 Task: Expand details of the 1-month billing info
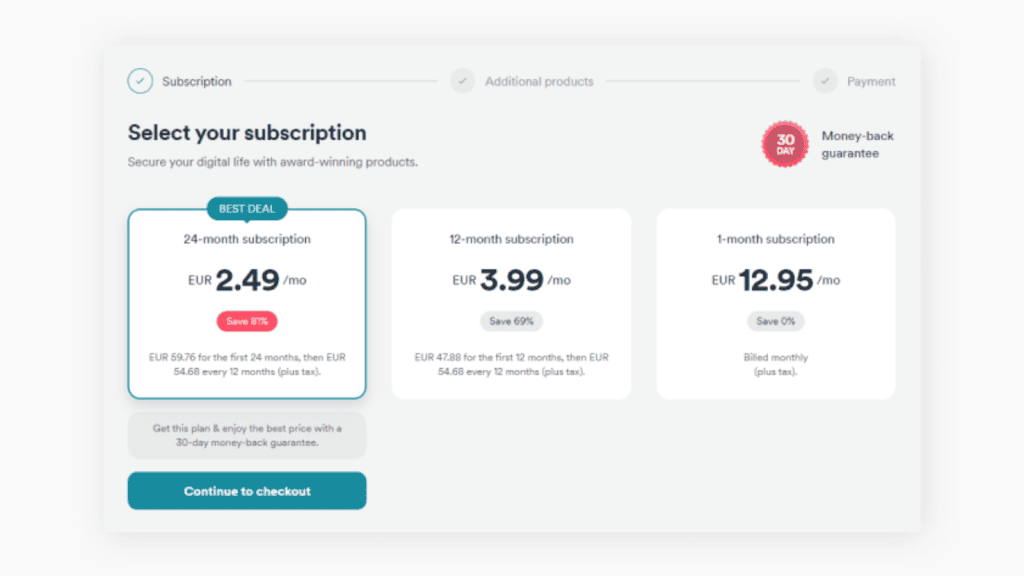776,365
